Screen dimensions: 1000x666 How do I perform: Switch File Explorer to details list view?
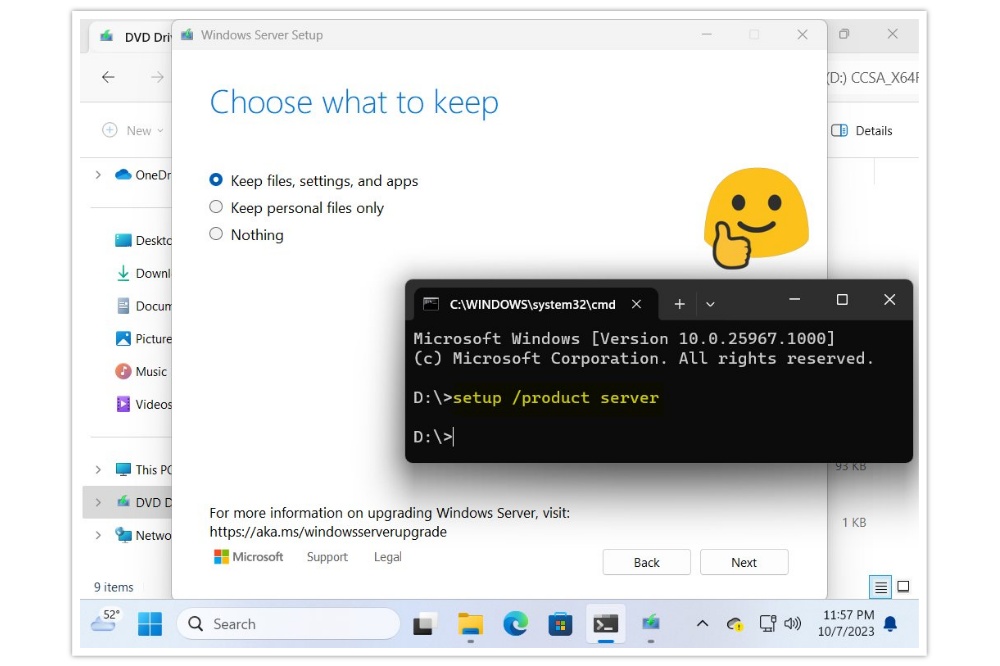click(x=880, y=586)
